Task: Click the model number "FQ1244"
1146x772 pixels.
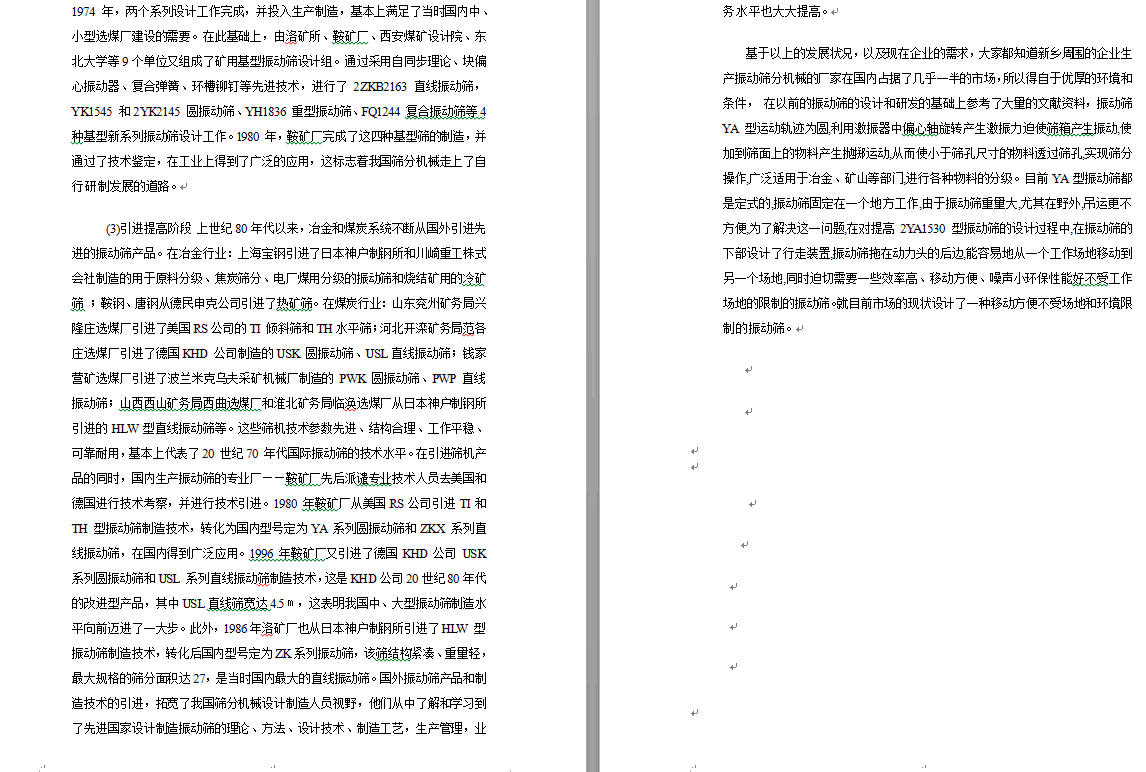Action: tap(380, 112)
